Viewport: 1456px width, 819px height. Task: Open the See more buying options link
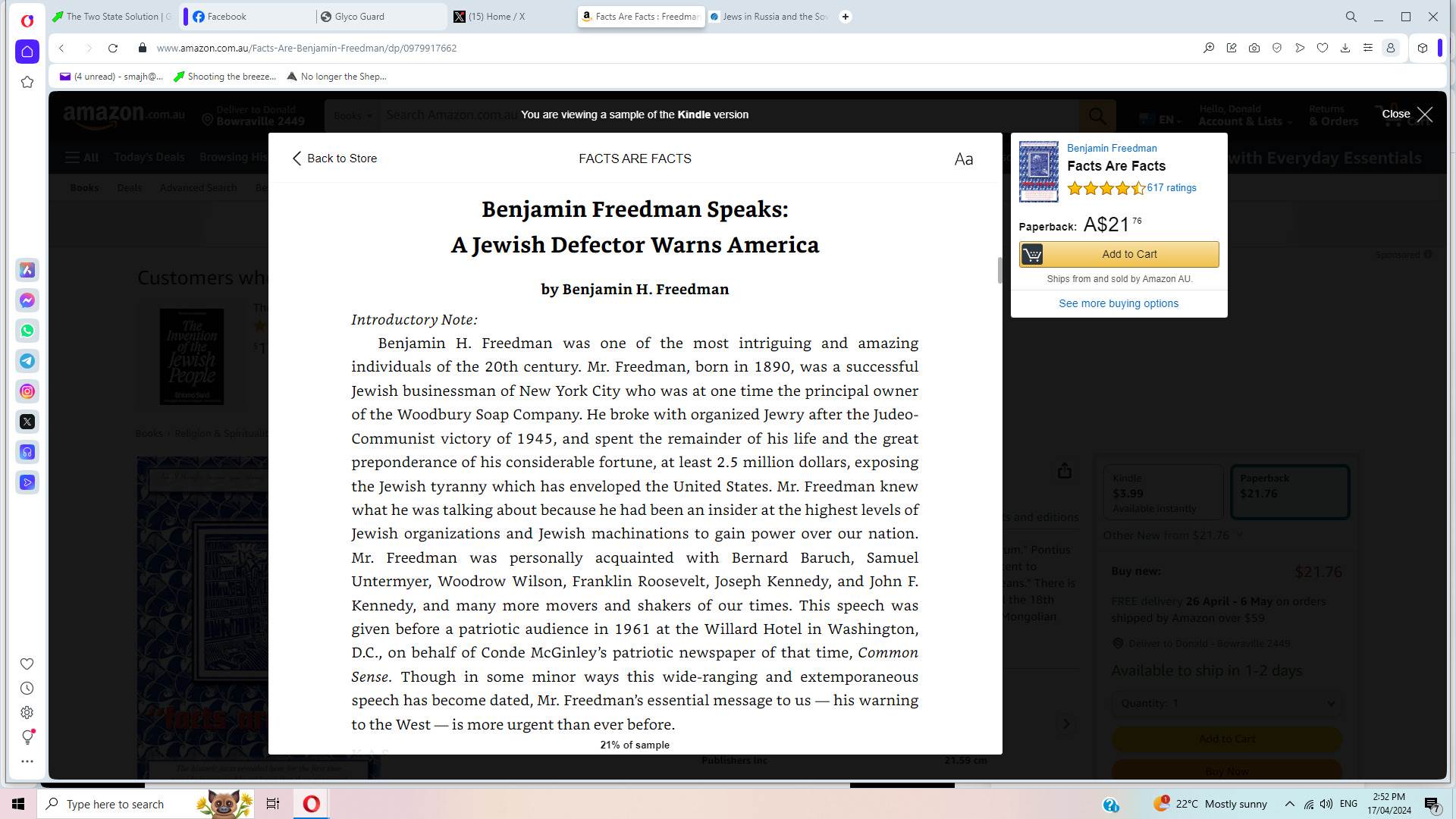[x=1119, y=303]
